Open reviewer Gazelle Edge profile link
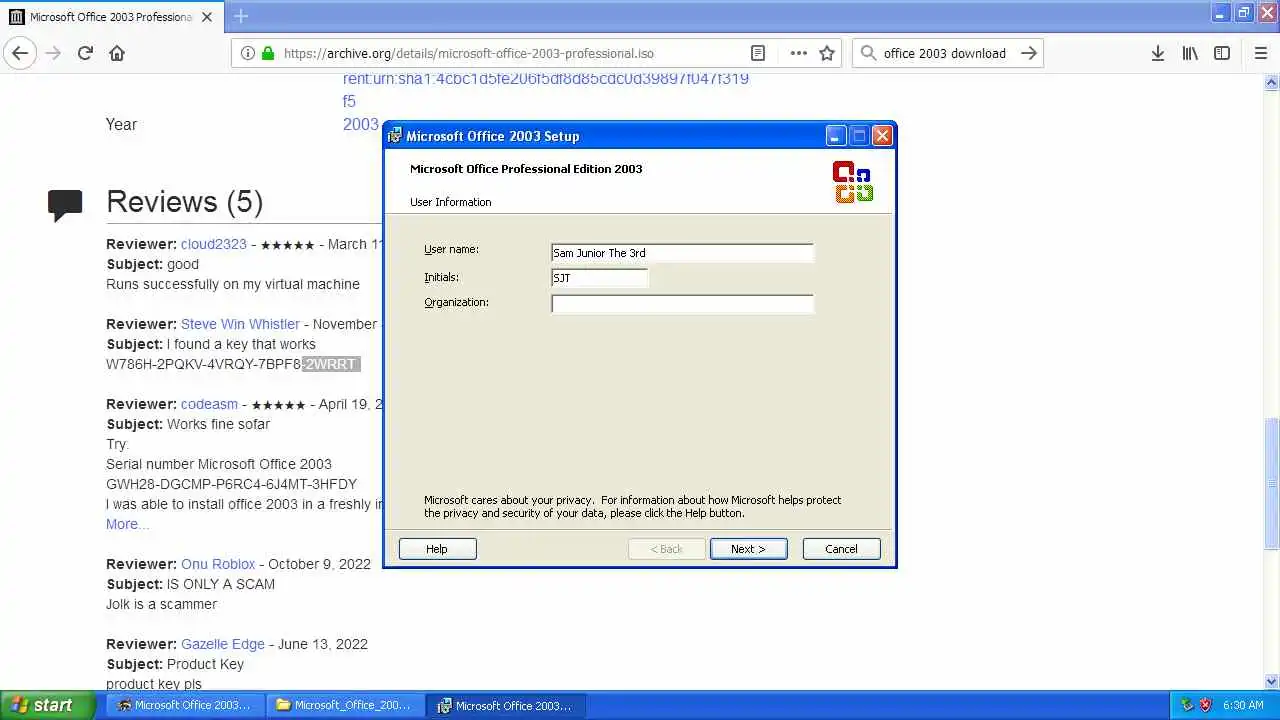 [x=223, y=644]
